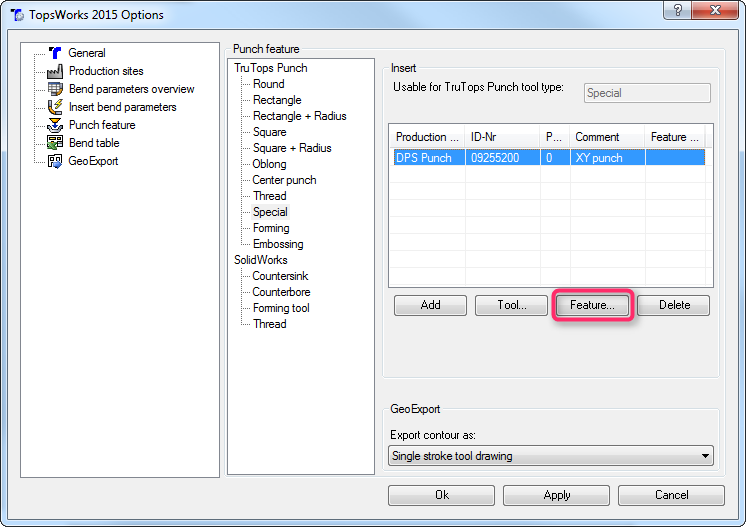
Task: Select Forming tool in SolidWorks list
Action: 281,308
